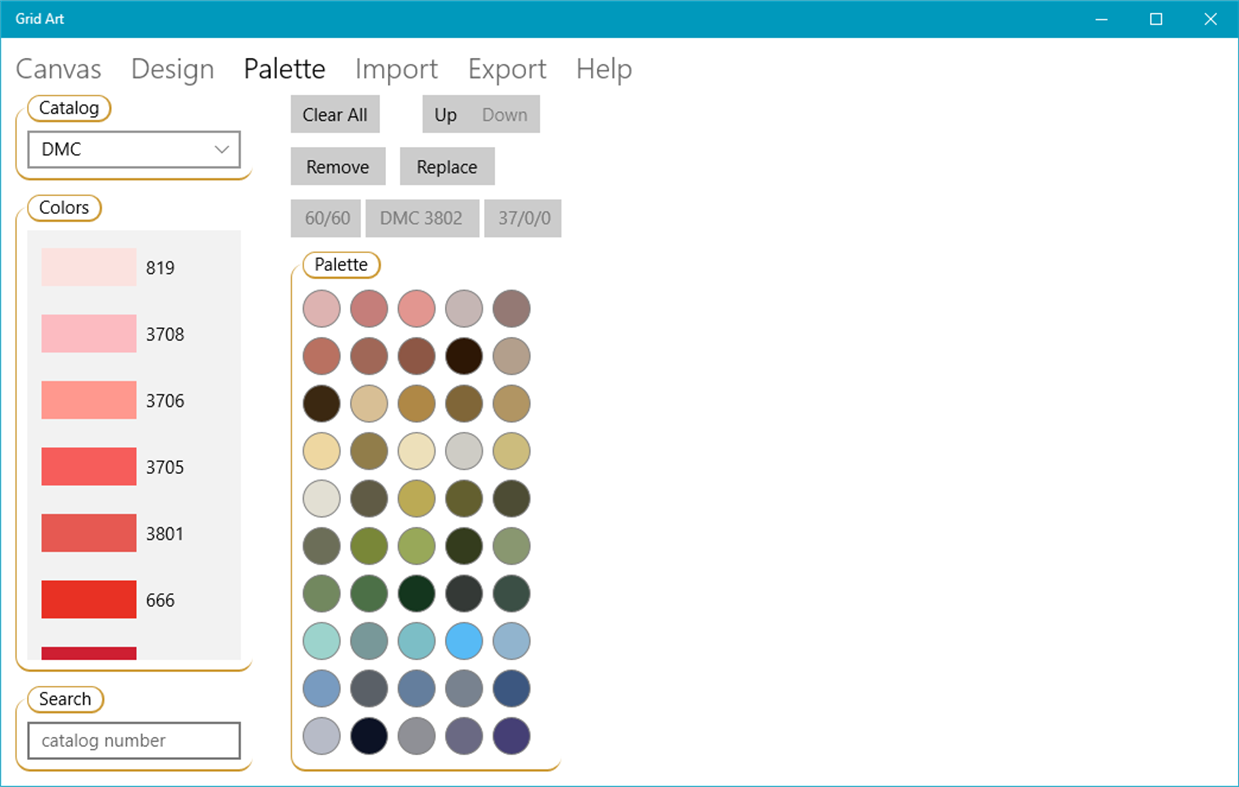
Task: Click the Replace button
Action: [x=447, y=166]
